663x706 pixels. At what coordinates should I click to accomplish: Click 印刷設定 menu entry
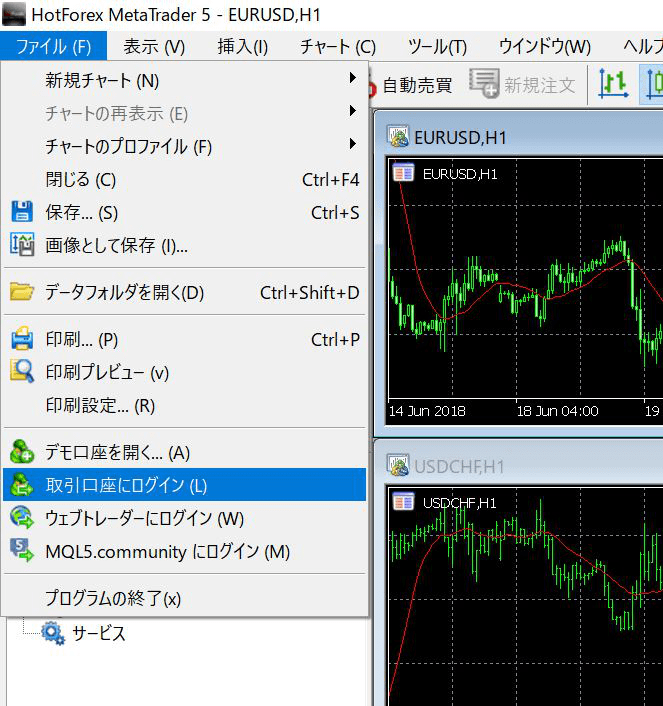pyautogui.click(x=100, y=406)
